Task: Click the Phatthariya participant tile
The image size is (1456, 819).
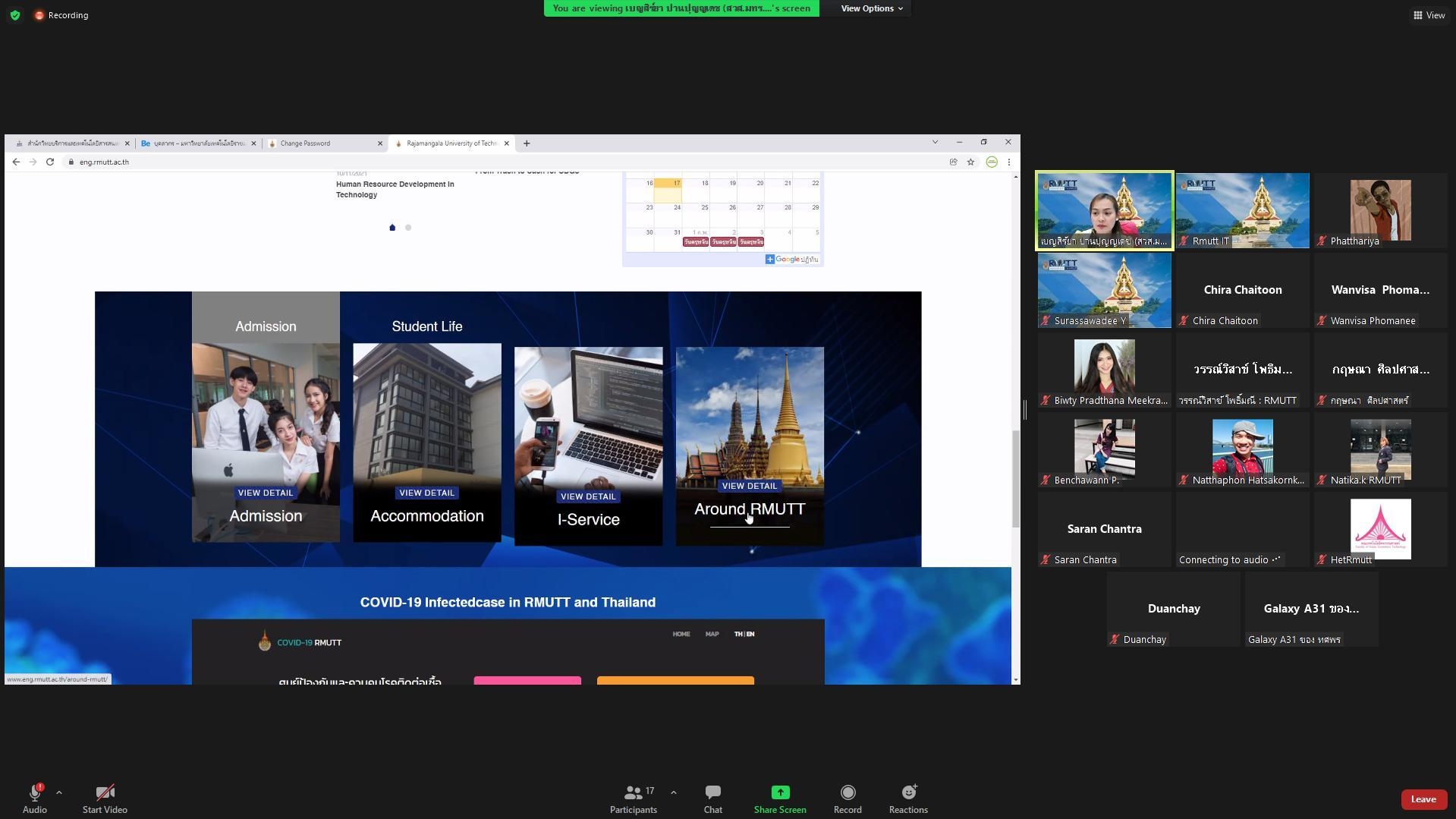Action: pyautogui.click(x=1380, y=210)
